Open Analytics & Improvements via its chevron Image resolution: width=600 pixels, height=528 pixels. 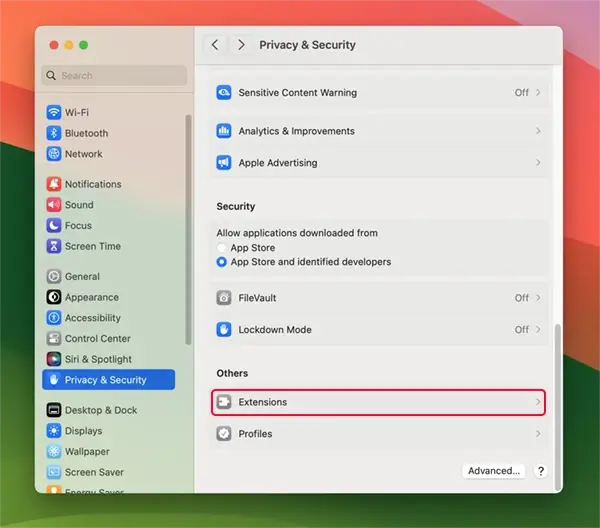(538, 131)
